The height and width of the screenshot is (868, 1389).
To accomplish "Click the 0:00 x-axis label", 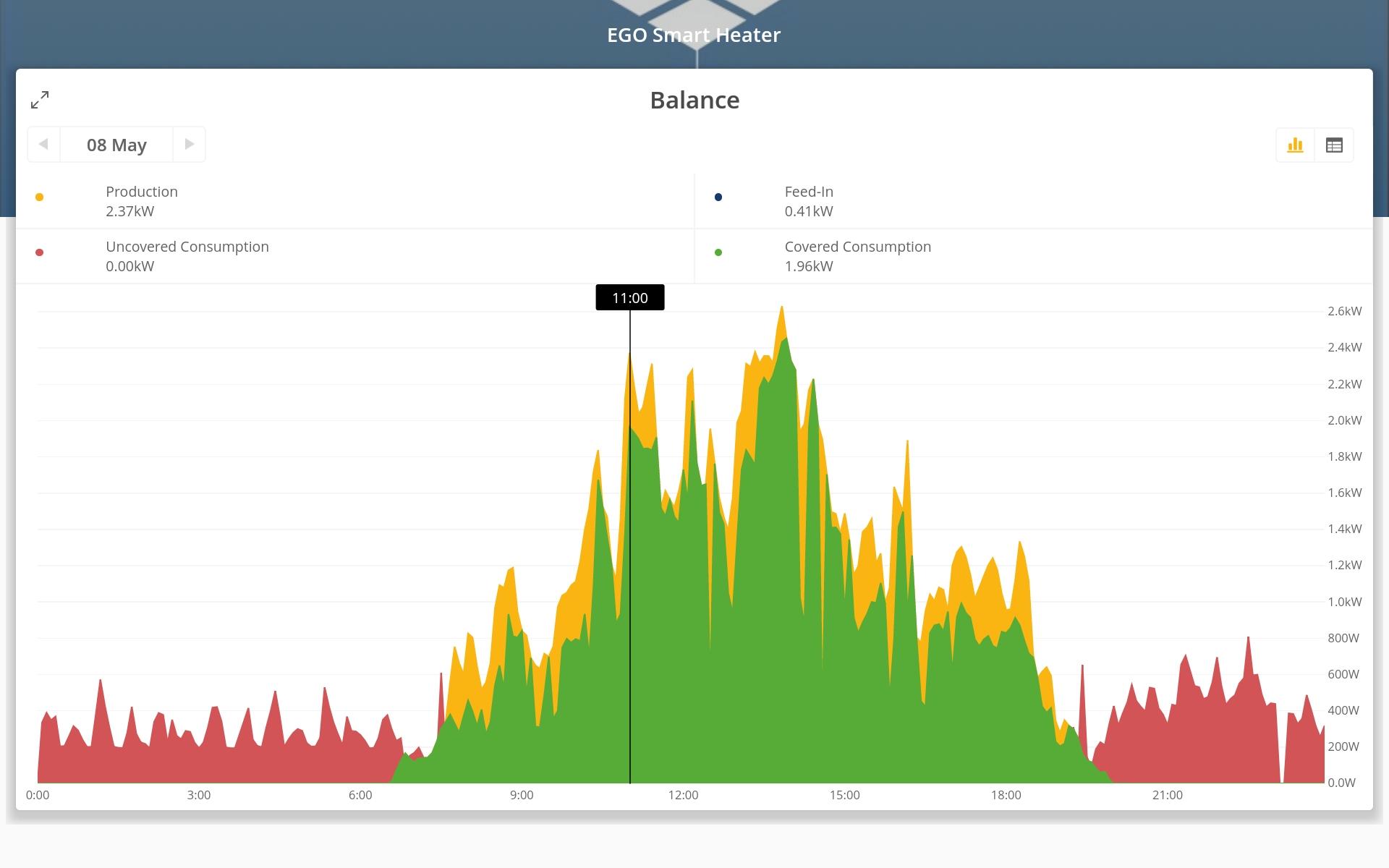I will click(x=38, y=795).
